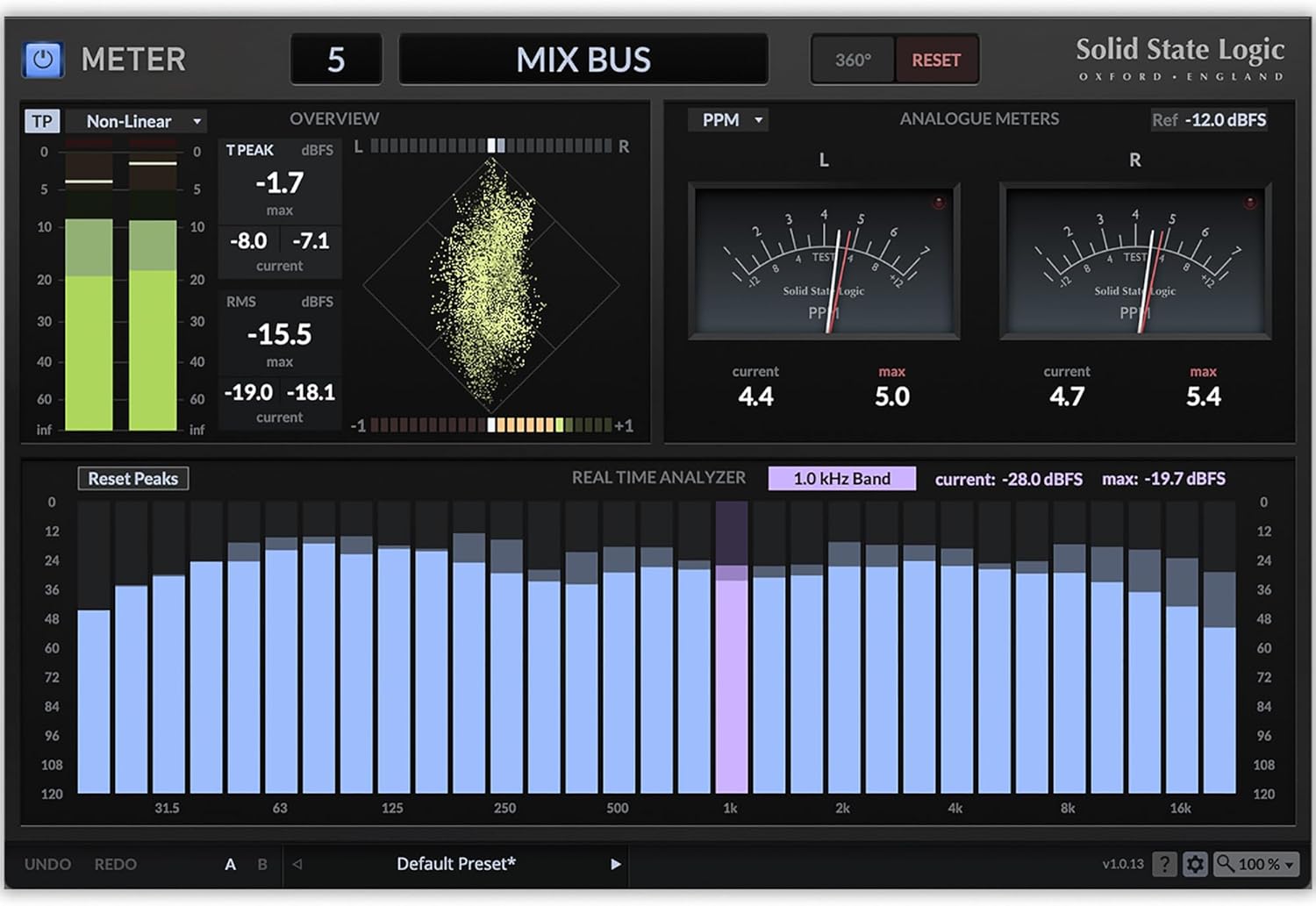1316x906 pixels.
Task: Go to the previous preset arrow
Action: pyautogui.click(x=297, y=865)
